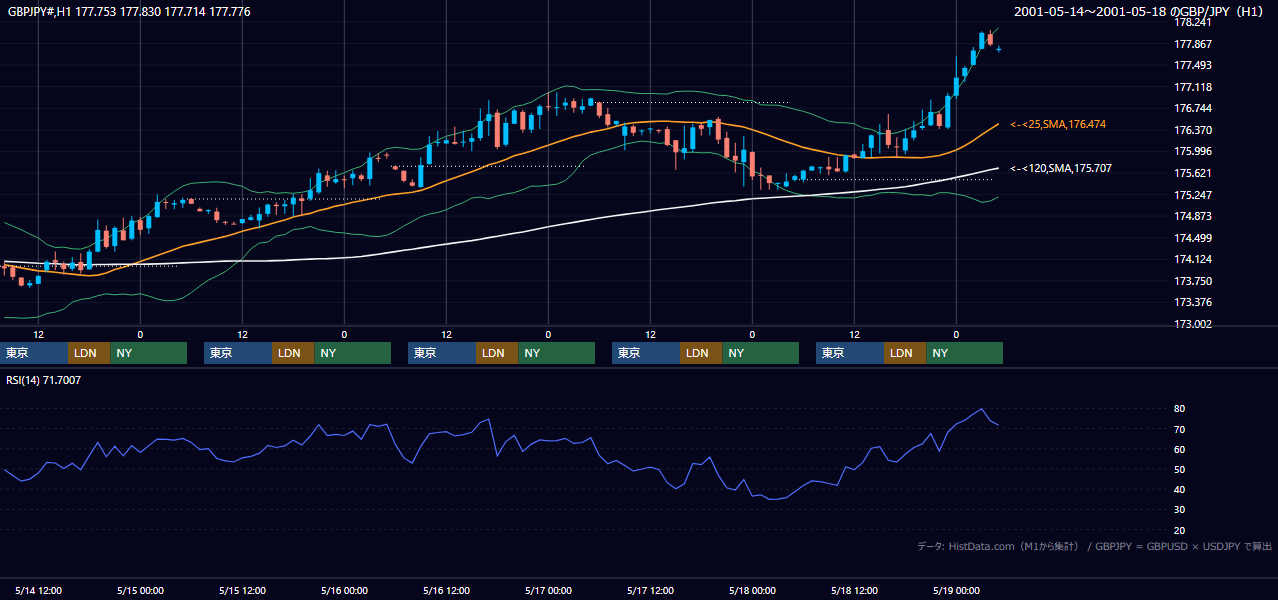The height and width of the screenshot is (600, 1278).
Task: Click the 東京 session box above 5/17 12:00
Action: point(645,353)
